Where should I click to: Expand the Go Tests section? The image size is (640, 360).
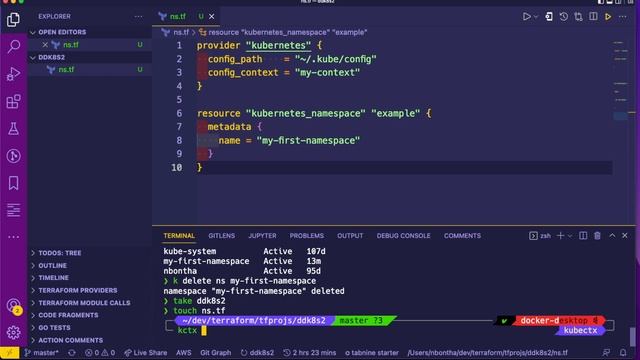point(90,328)
